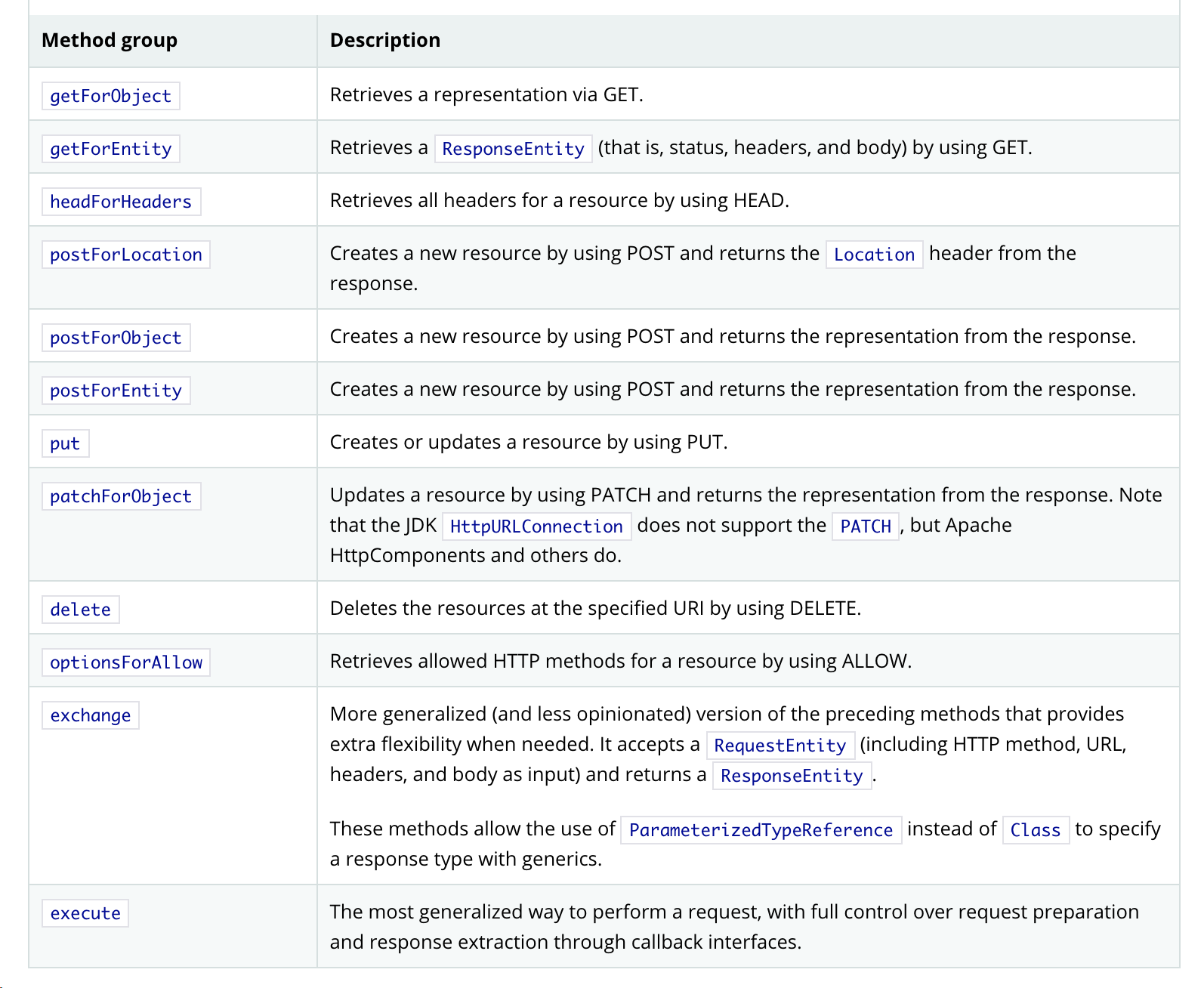Click the HttpURLConnection code term
The image size is (1204, 988).
pyautogui.click(x=536, y=526)
